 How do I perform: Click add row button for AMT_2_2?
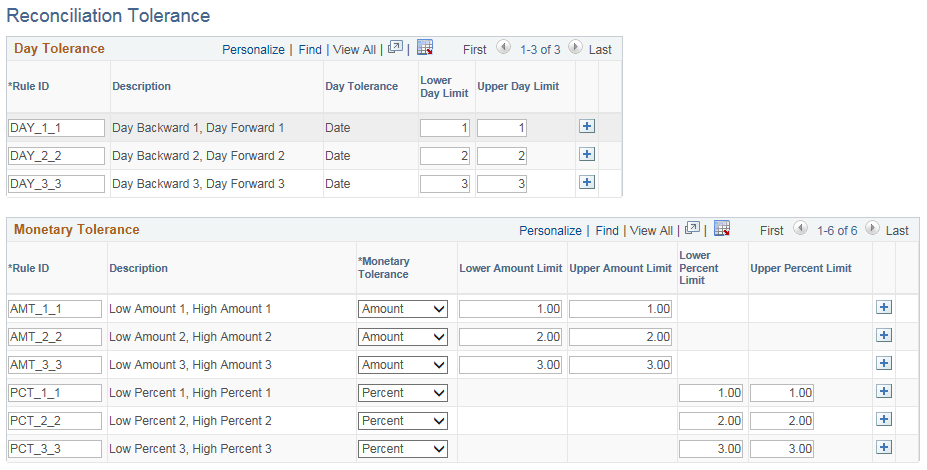click(884, 336)
